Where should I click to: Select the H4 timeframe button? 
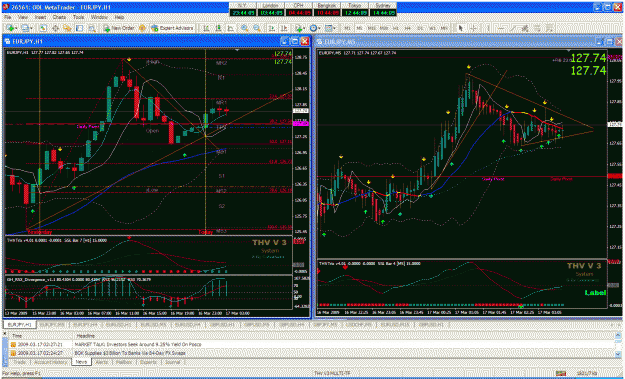[x=408, y=28]
